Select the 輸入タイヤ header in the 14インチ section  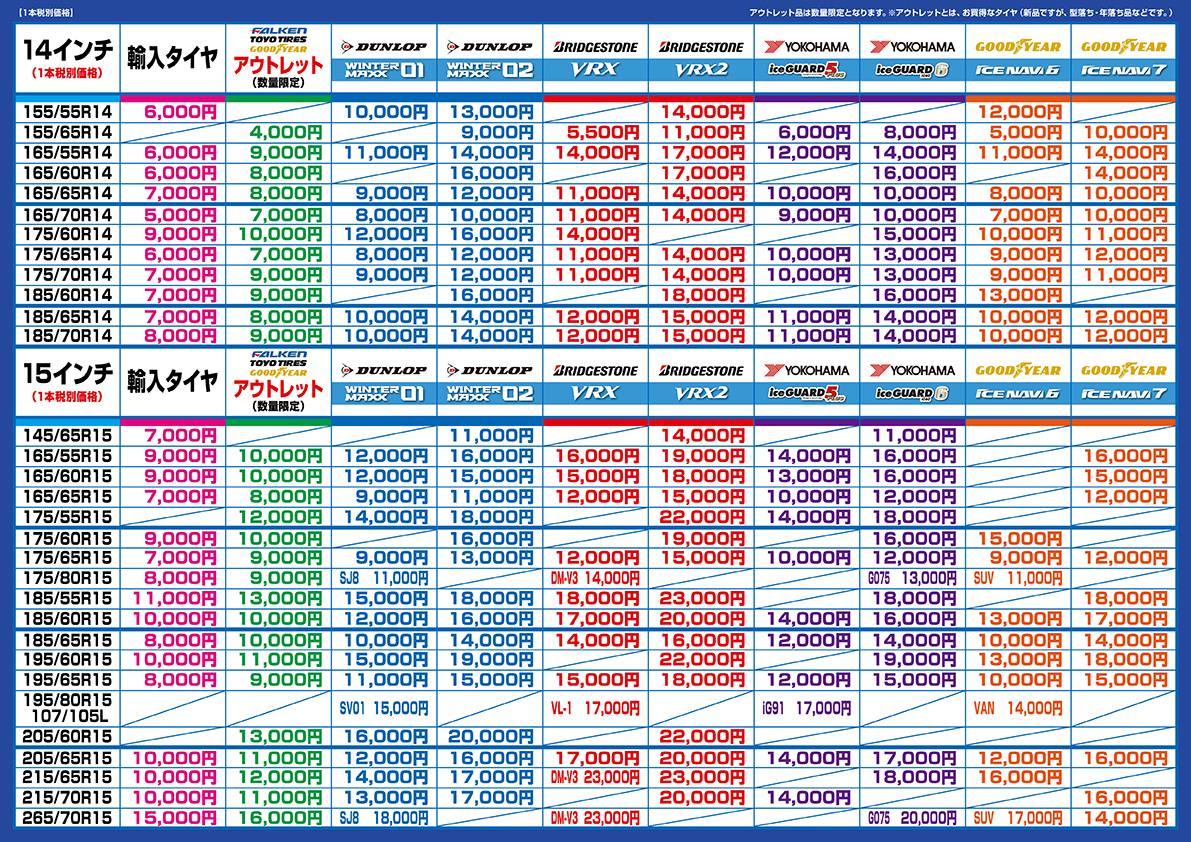click(x=172, y=58)
